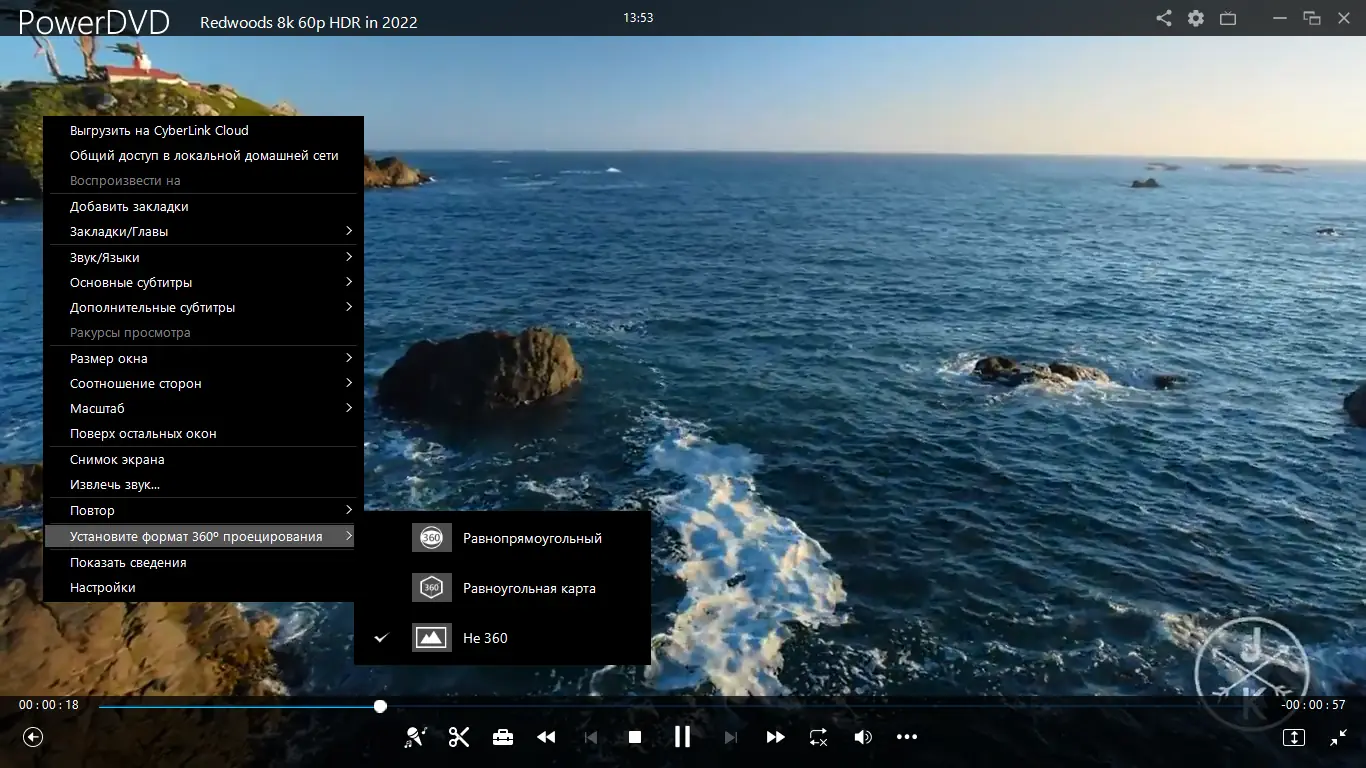Click the playback progress slider handle

[380, 706]
